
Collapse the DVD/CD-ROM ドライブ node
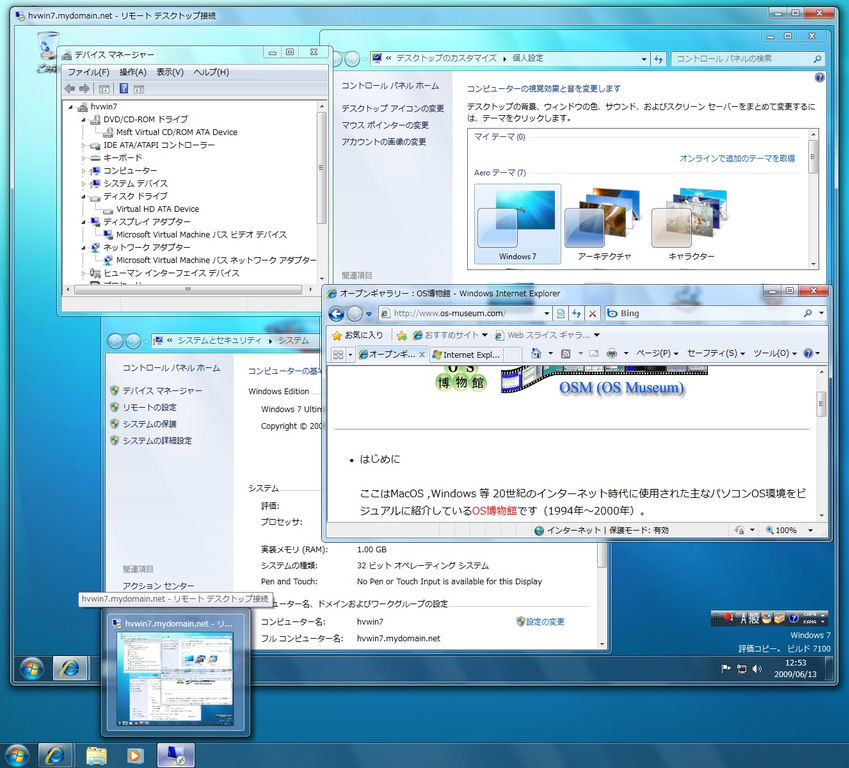tap(84, 120)
